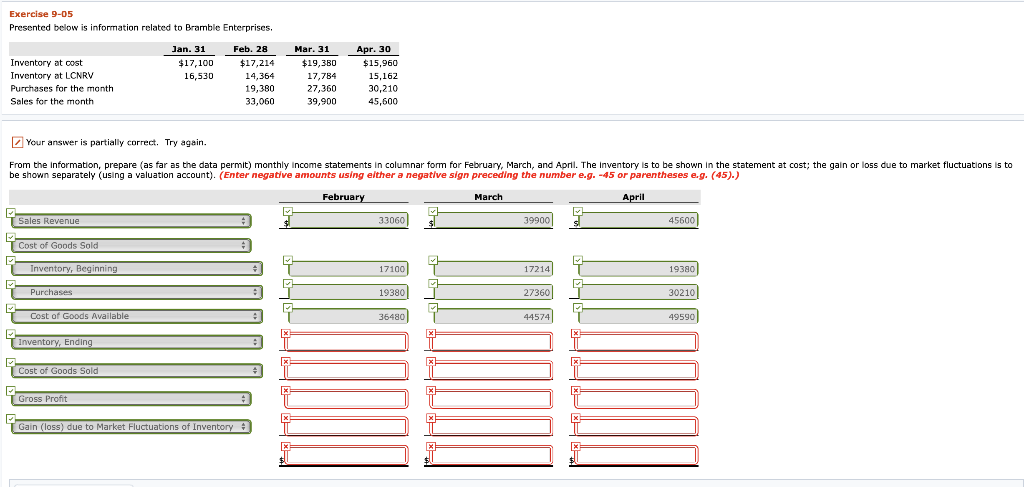Click red X icon on April Inventory, Ending
The image size is (1024, 487).
(x=575, y=334)
